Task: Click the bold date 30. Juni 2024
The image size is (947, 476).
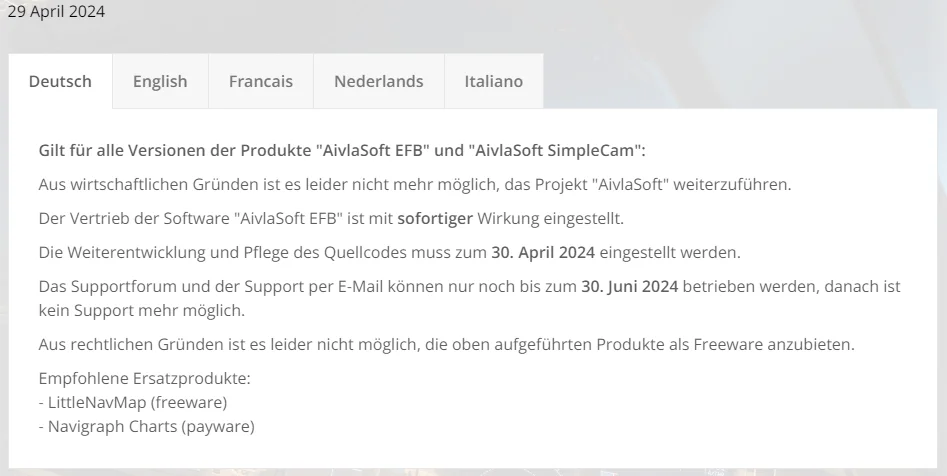Action: [x=629, y=286]
